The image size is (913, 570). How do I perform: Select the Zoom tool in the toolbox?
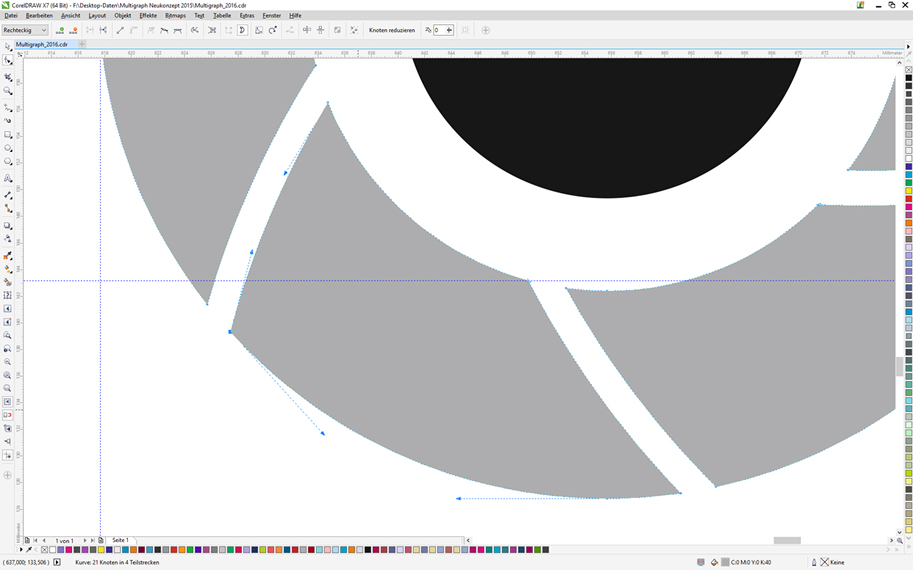point(8,91)
